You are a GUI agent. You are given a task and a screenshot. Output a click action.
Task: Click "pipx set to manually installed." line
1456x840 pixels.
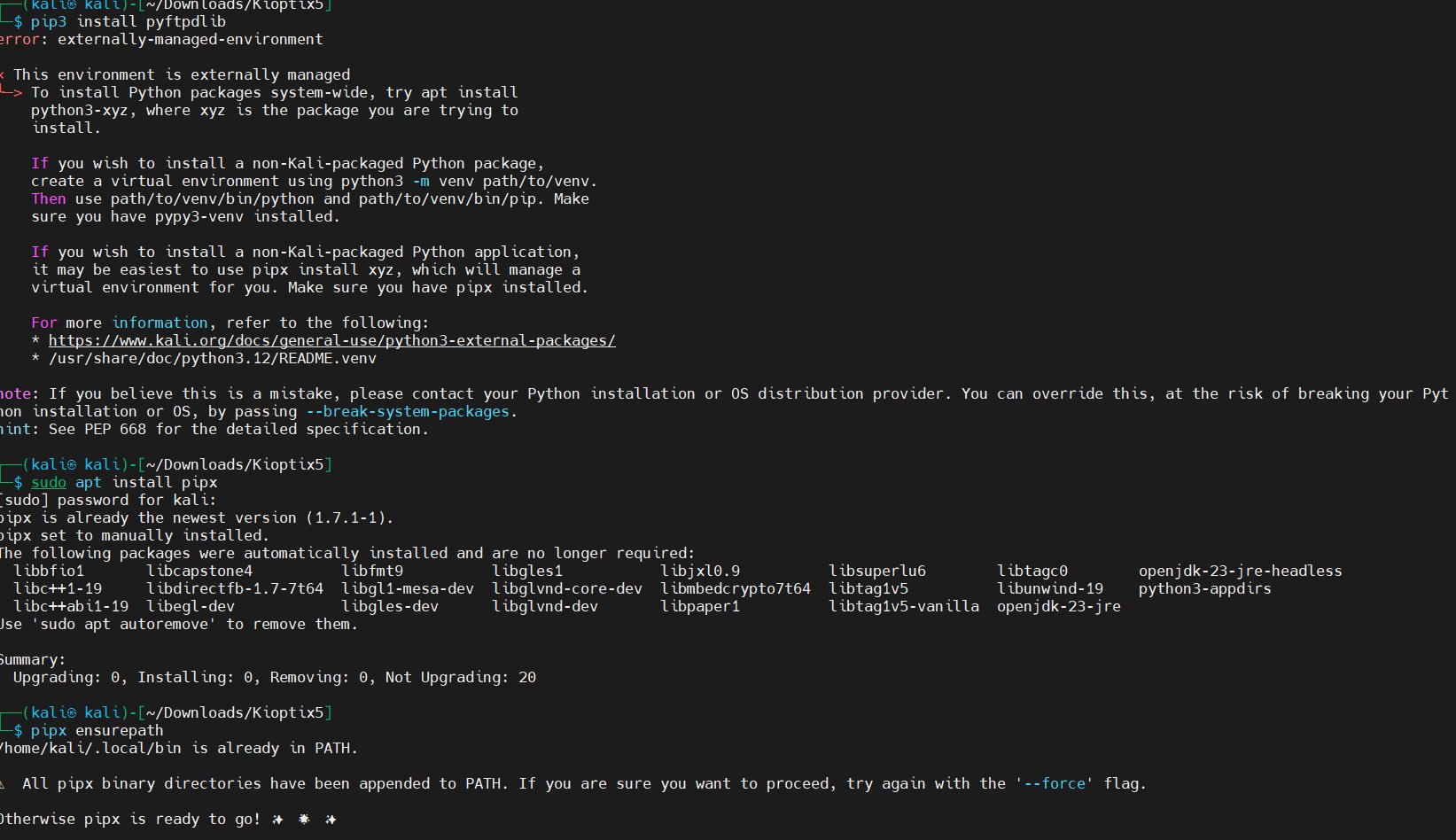click(135, 535)
